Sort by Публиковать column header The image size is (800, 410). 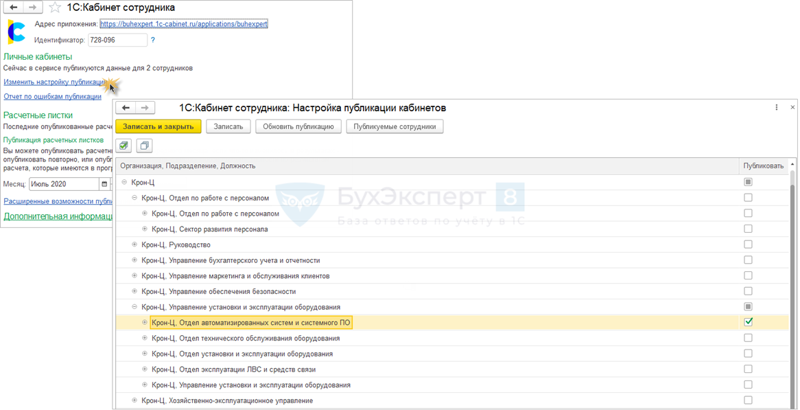(x=763, y=166)
